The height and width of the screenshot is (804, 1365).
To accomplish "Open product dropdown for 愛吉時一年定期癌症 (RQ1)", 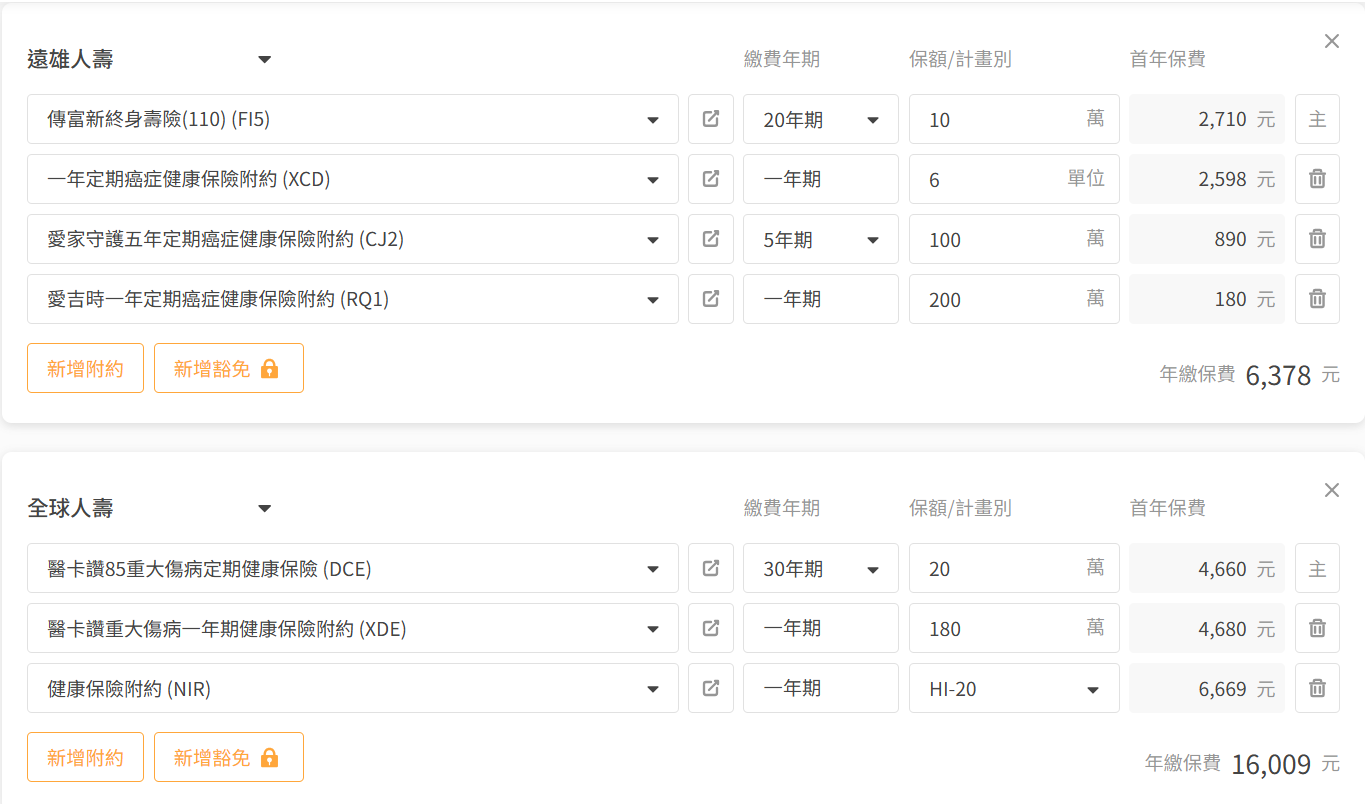I will coord(353,299).
